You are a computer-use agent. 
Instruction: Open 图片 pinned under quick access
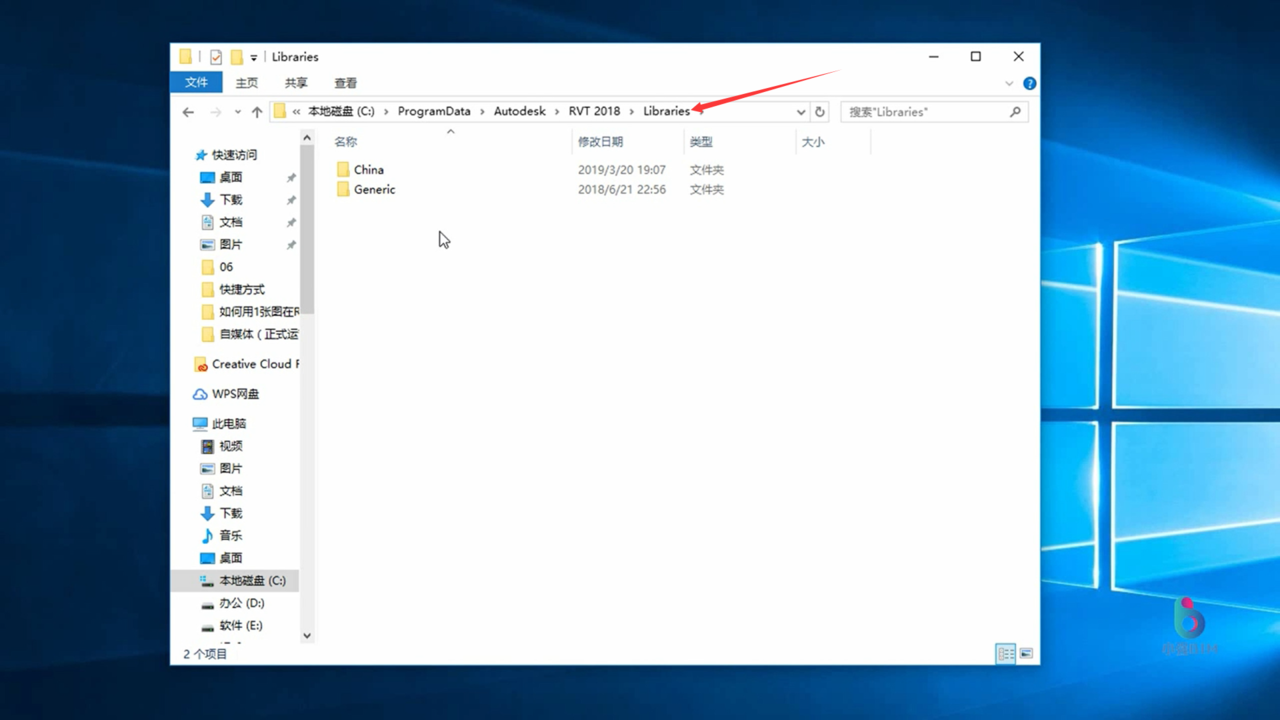coord(230,244)
